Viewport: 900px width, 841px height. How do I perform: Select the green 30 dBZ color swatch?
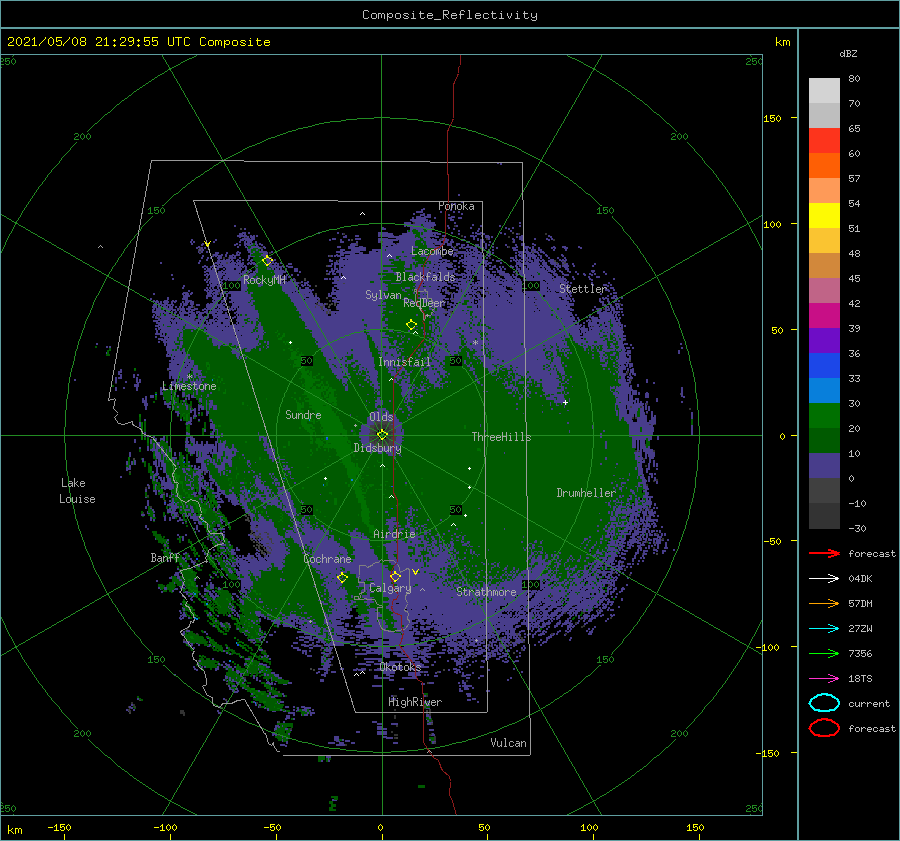point(824,415)
